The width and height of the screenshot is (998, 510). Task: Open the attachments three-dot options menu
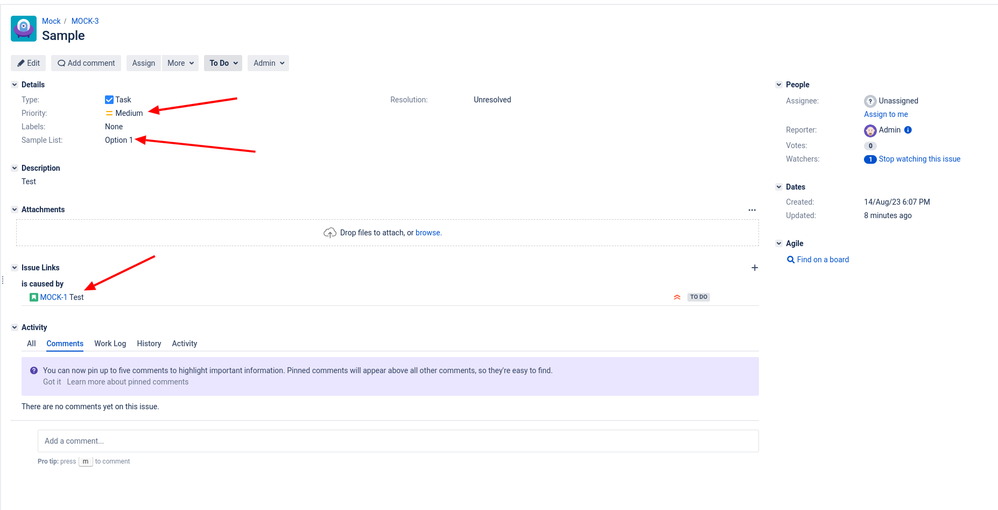tap(752, 209)
